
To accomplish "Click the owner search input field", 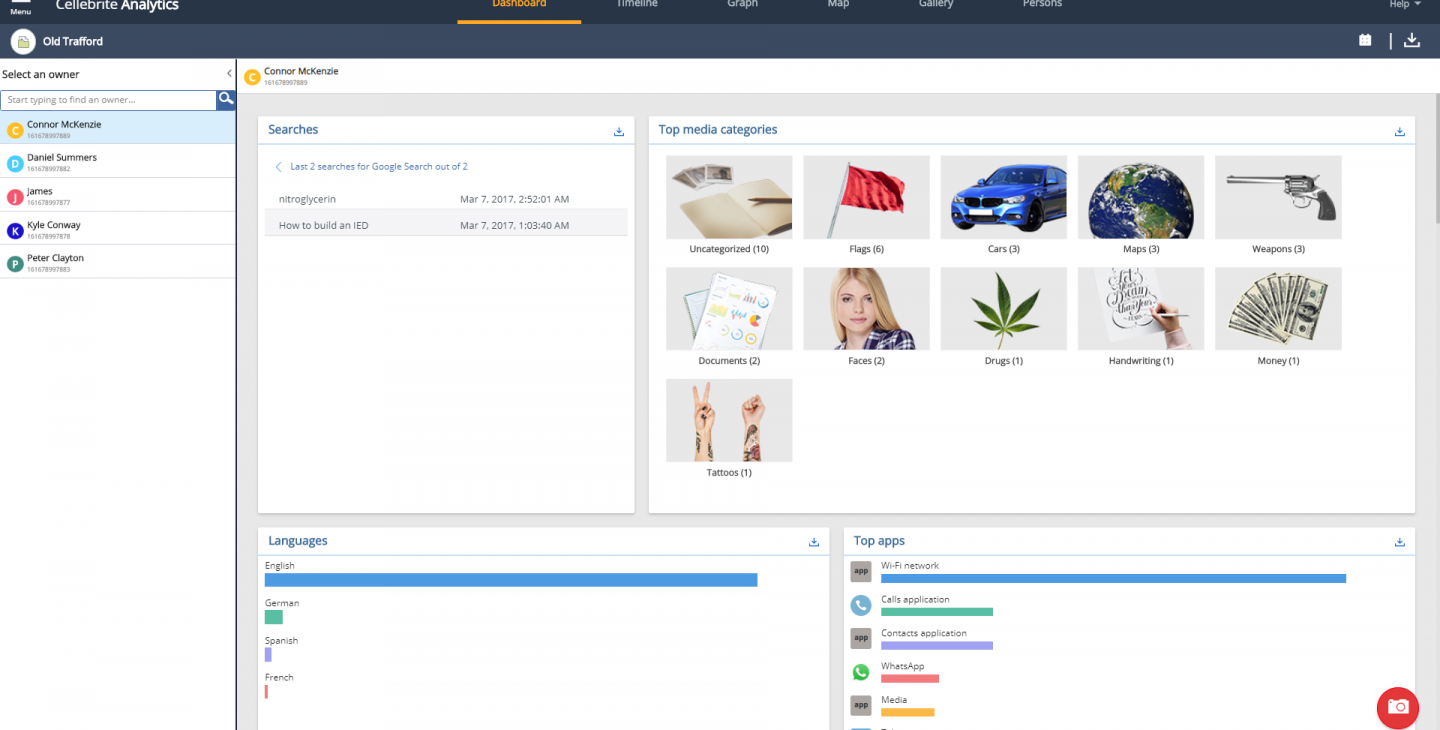I will coord(109,100).
